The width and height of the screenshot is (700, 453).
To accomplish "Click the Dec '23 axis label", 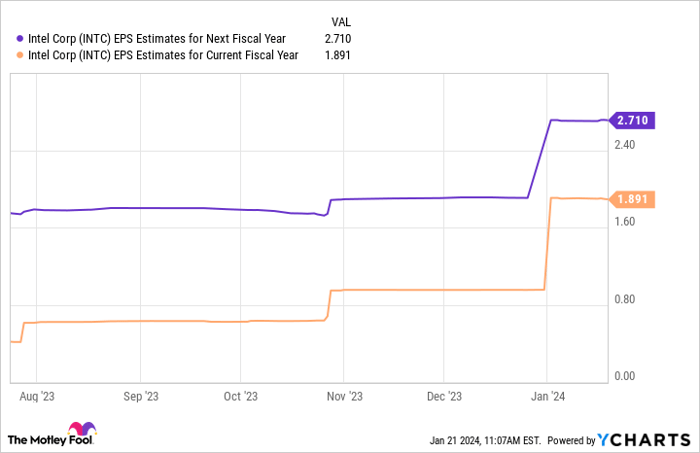I will coord(446,396).
